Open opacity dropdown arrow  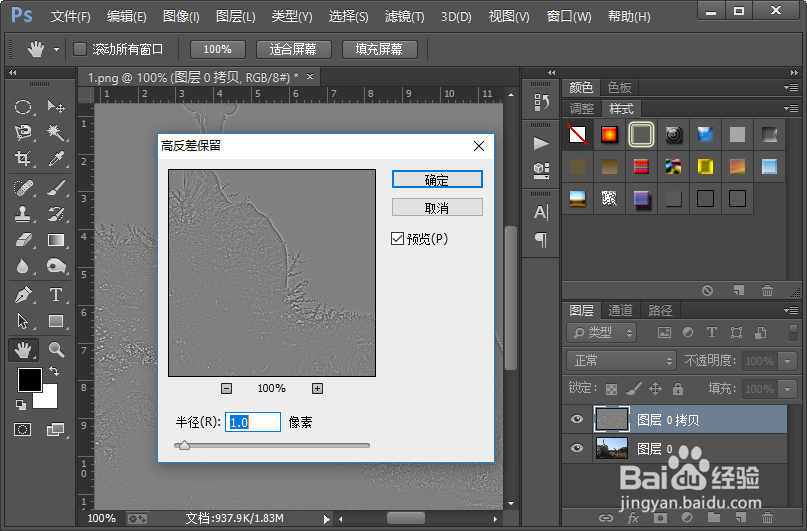tap(787, 361)
